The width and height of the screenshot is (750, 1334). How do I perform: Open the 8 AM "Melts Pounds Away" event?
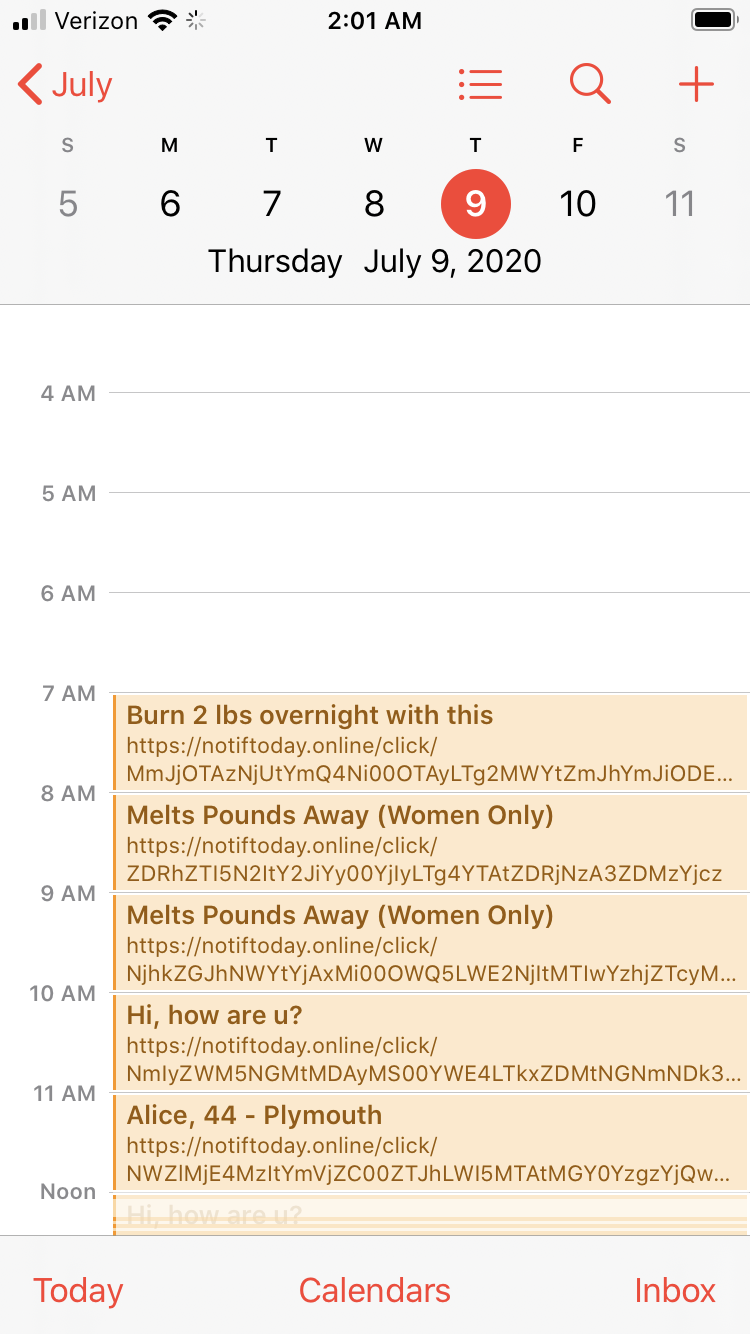[430, 843]
